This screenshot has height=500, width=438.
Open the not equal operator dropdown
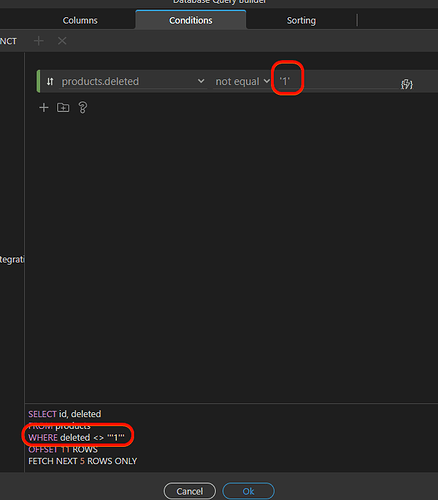[x=242, y=81]
